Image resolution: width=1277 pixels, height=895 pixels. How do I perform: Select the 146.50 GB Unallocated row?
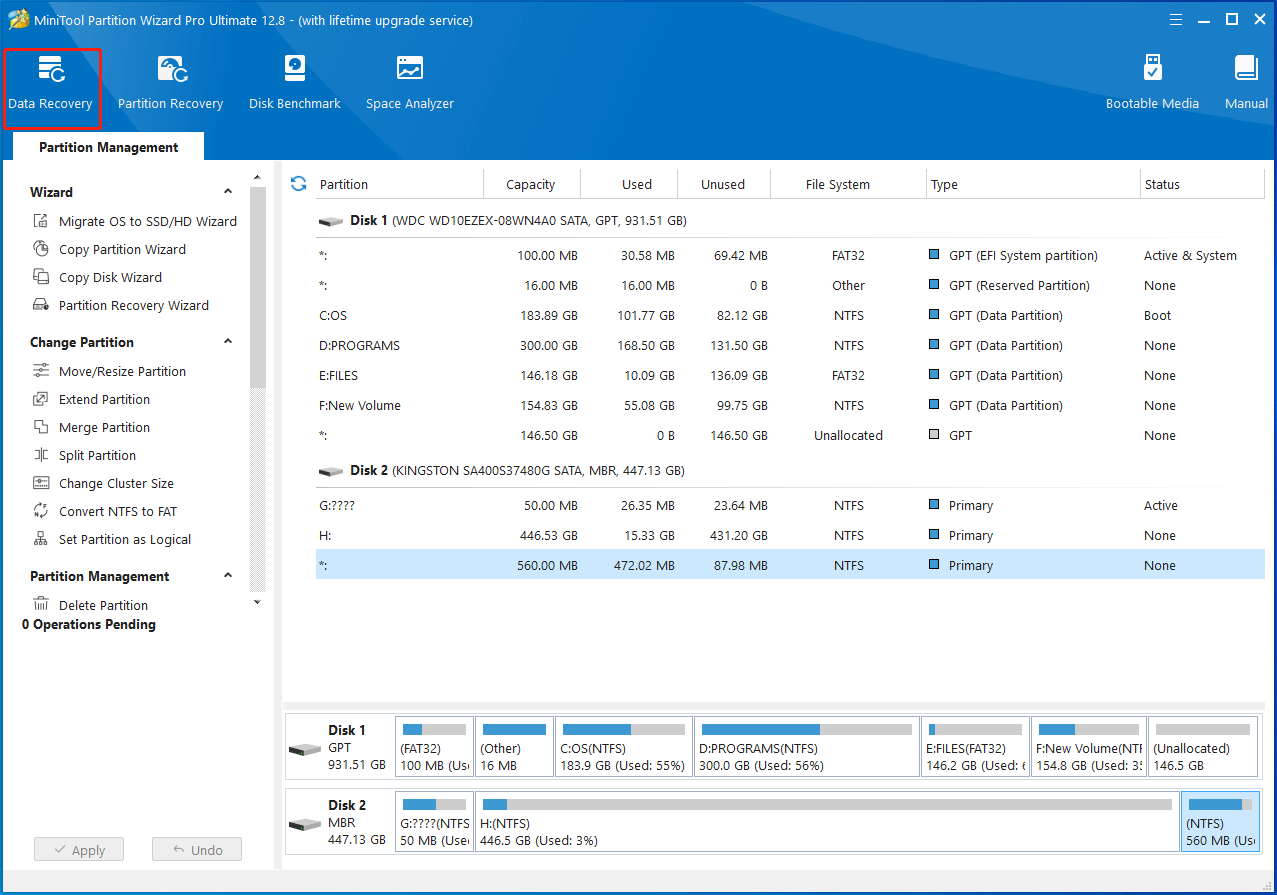(790, 435)
